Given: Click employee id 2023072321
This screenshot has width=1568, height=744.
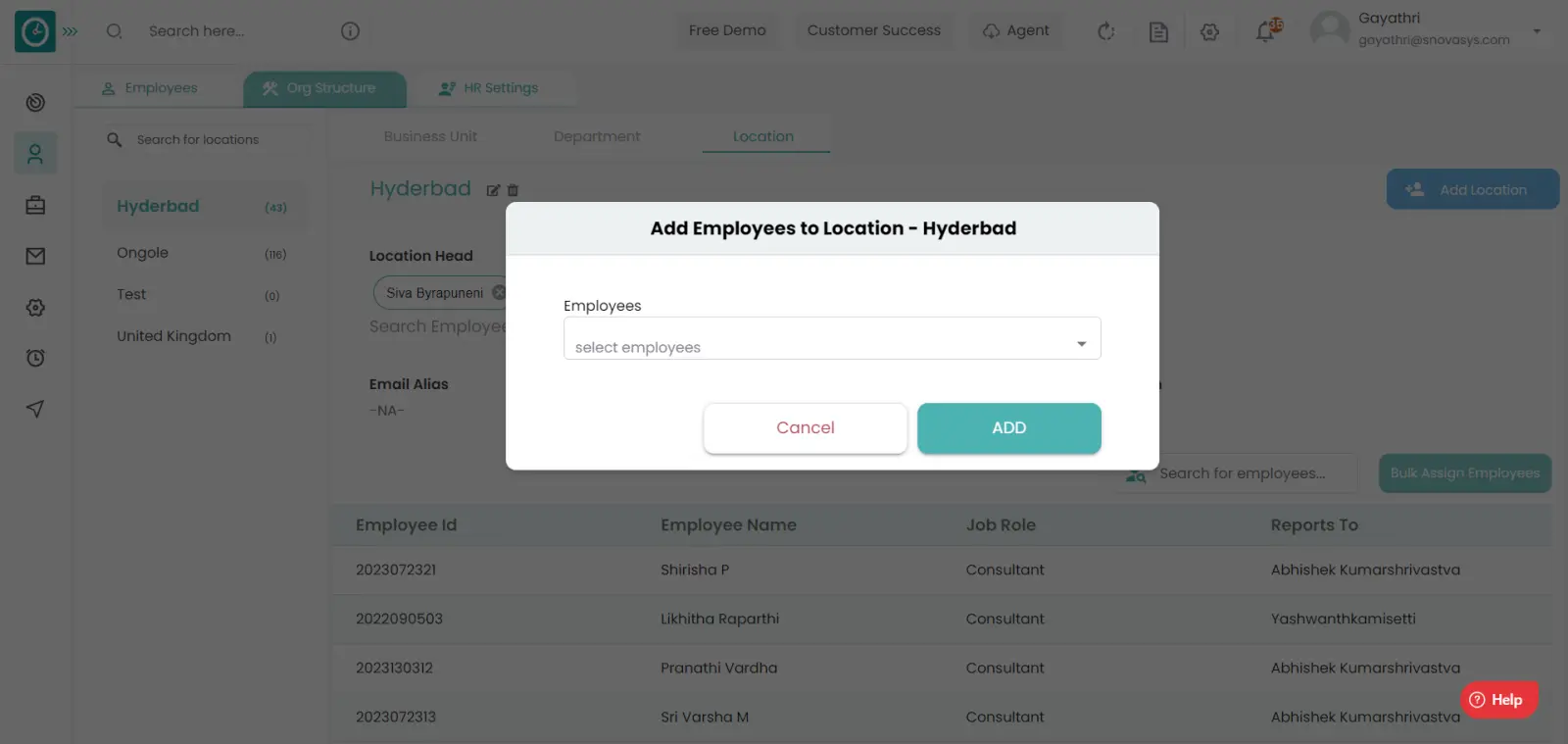Looking at the screenshot, I should pos(396,570).
